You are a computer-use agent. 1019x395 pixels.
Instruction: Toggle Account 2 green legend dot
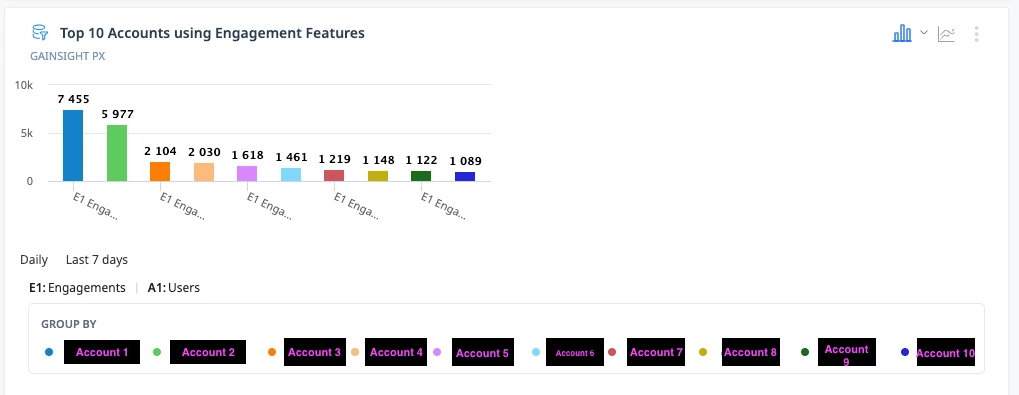coord(157,352)
